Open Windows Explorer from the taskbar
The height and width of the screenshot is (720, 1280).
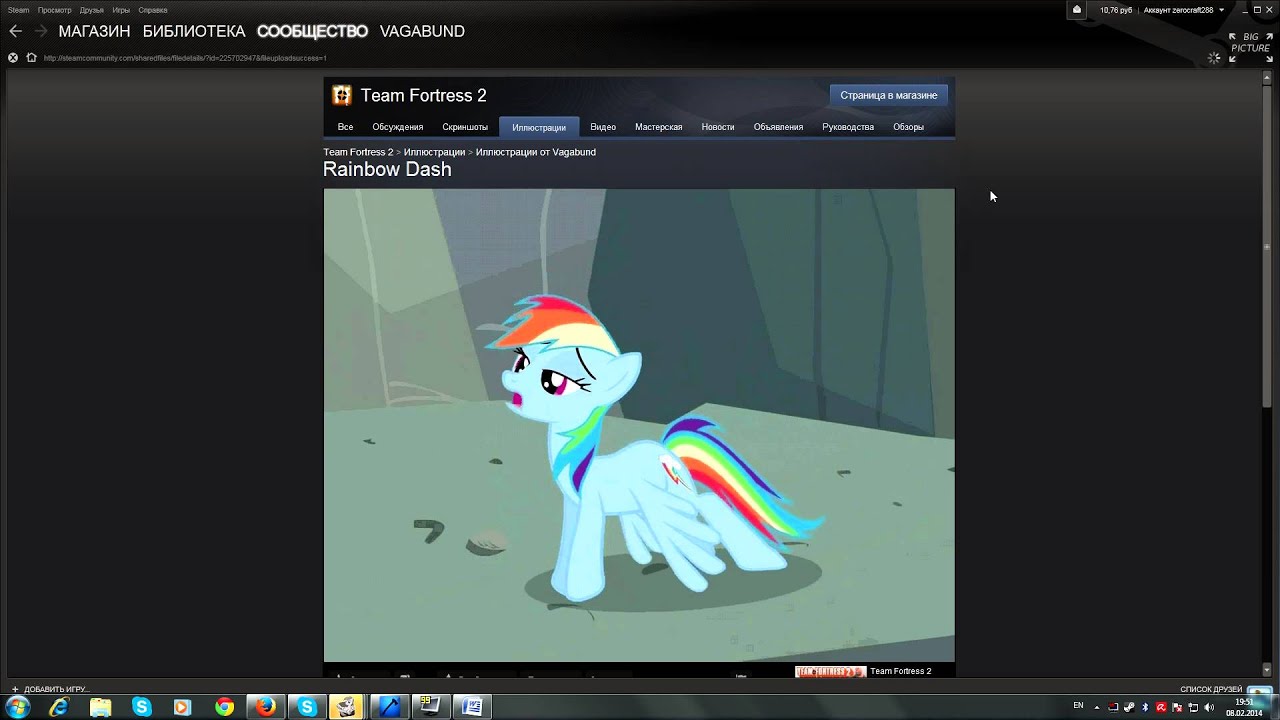pos(100,707)
